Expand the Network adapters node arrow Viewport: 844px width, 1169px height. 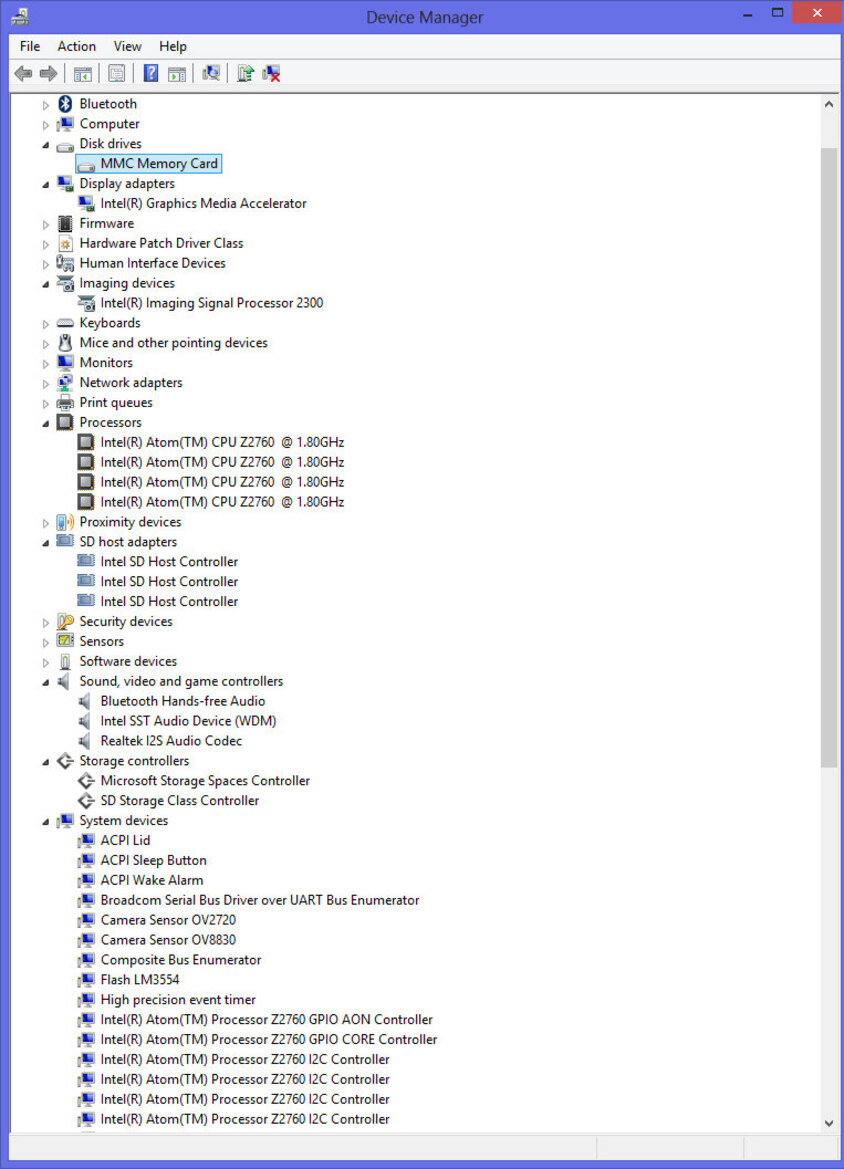coord(45,384)
